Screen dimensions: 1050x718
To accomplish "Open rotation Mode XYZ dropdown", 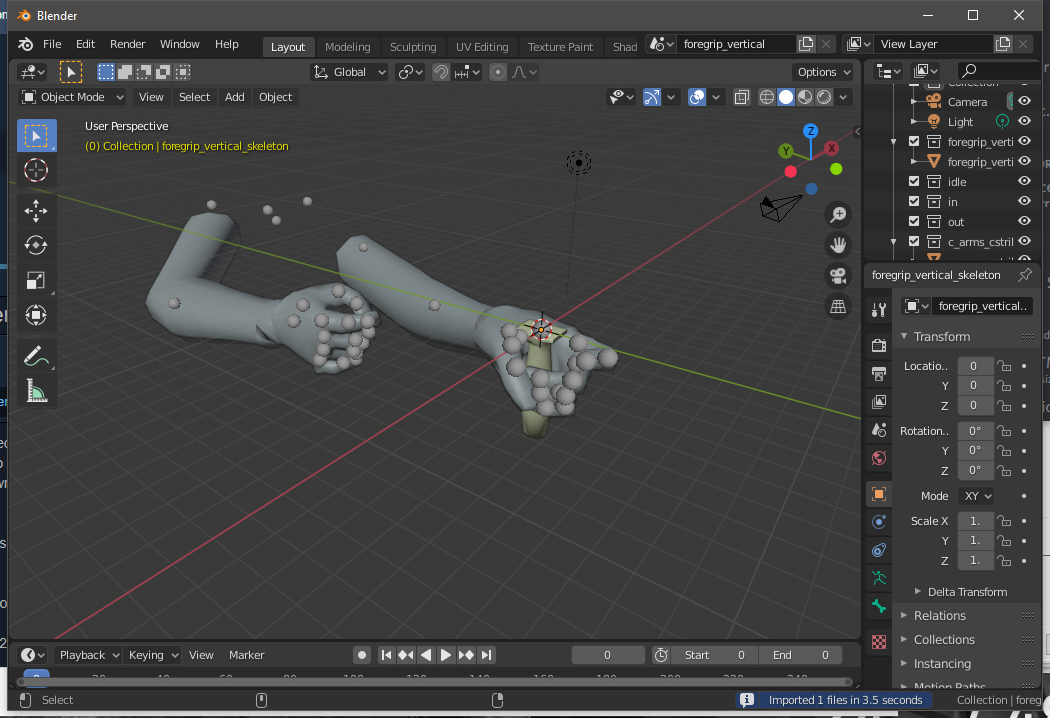I will point(976,496).
